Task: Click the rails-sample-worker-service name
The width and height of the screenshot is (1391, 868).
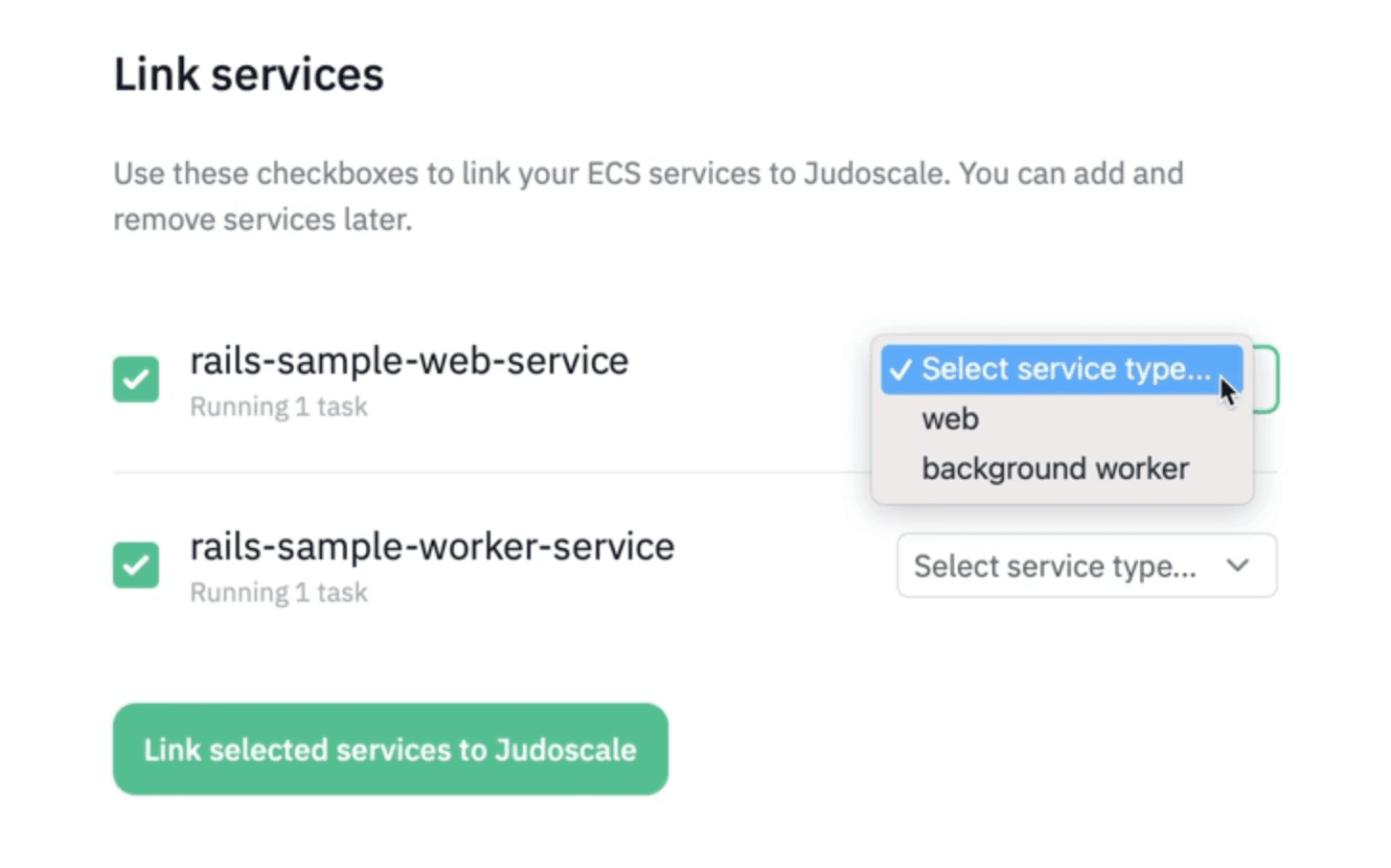Action: [432, 546]
